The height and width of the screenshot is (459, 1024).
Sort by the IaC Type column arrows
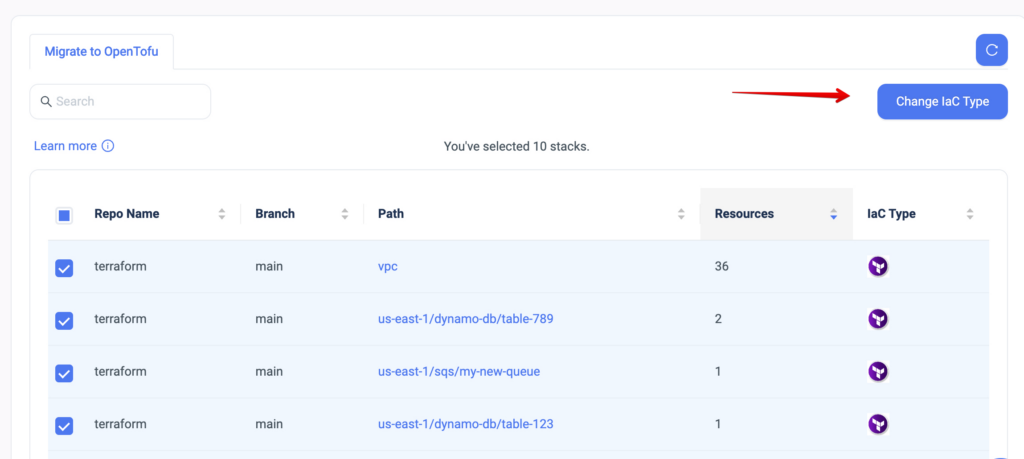[x=970, y=214]
